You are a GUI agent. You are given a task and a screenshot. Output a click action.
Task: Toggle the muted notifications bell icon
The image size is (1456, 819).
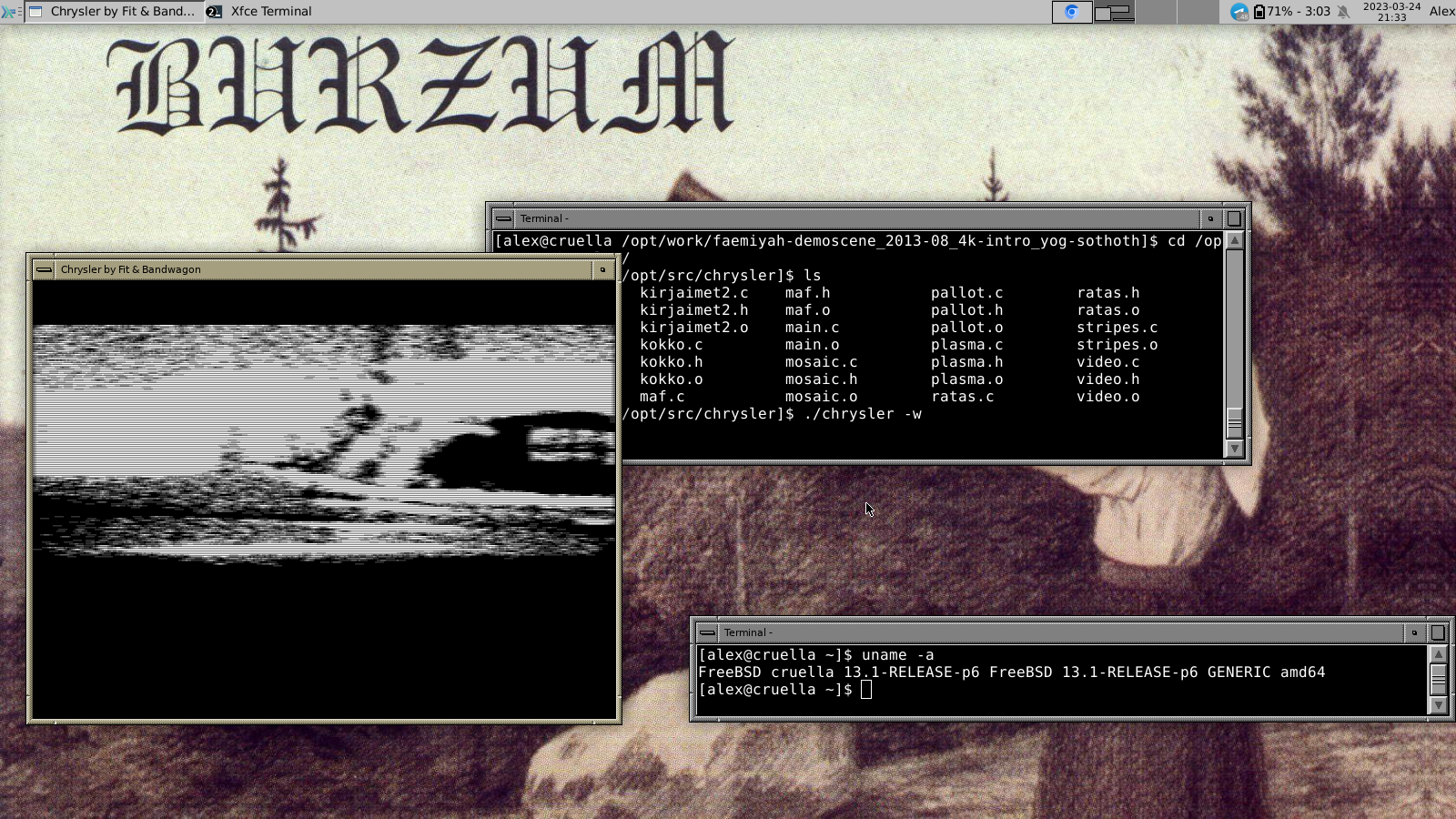pyautogui.click(x=1343, y=12)
